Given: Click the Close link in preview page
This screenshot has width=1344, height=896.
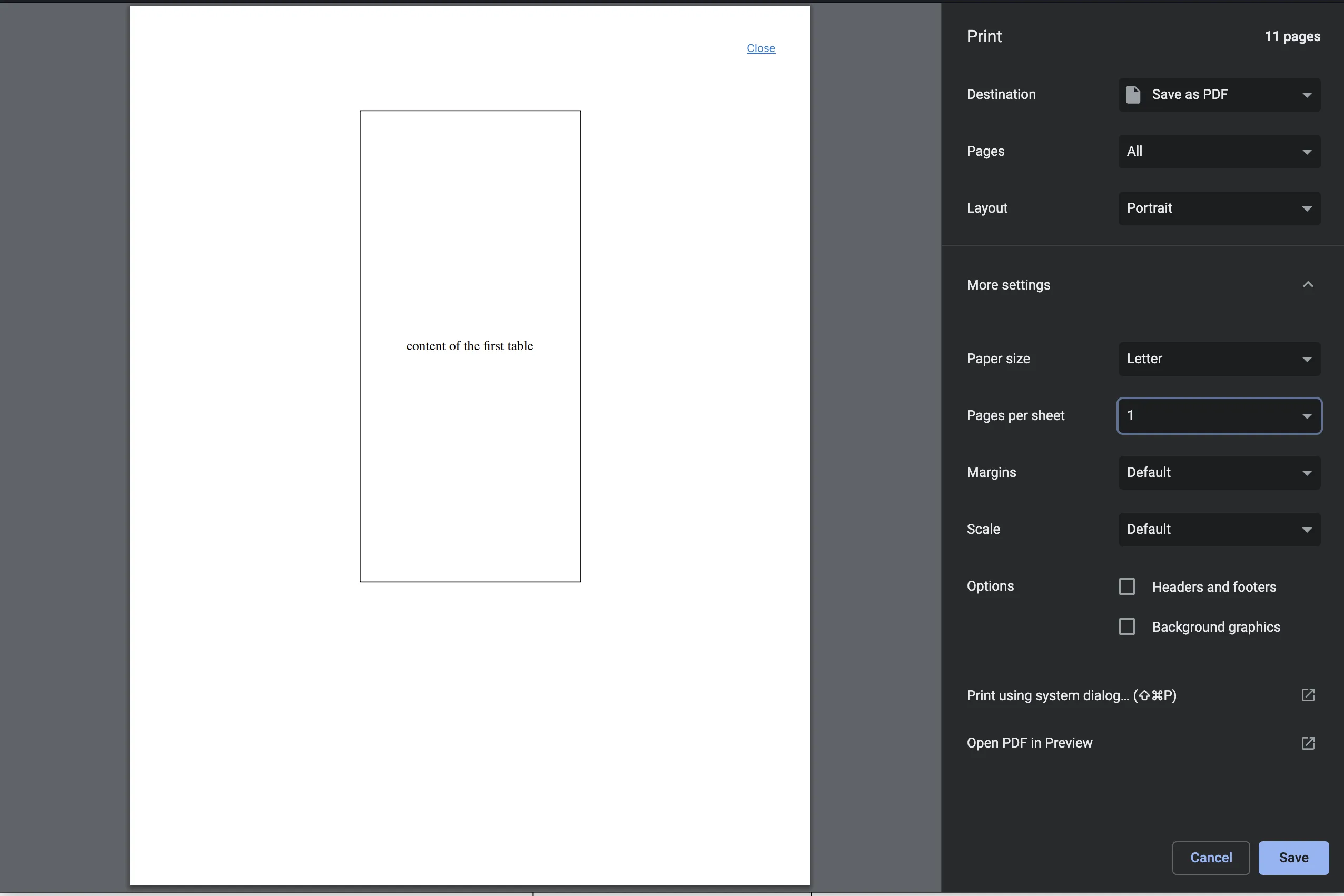Looking at the screenshot, I should pos(760,48).
